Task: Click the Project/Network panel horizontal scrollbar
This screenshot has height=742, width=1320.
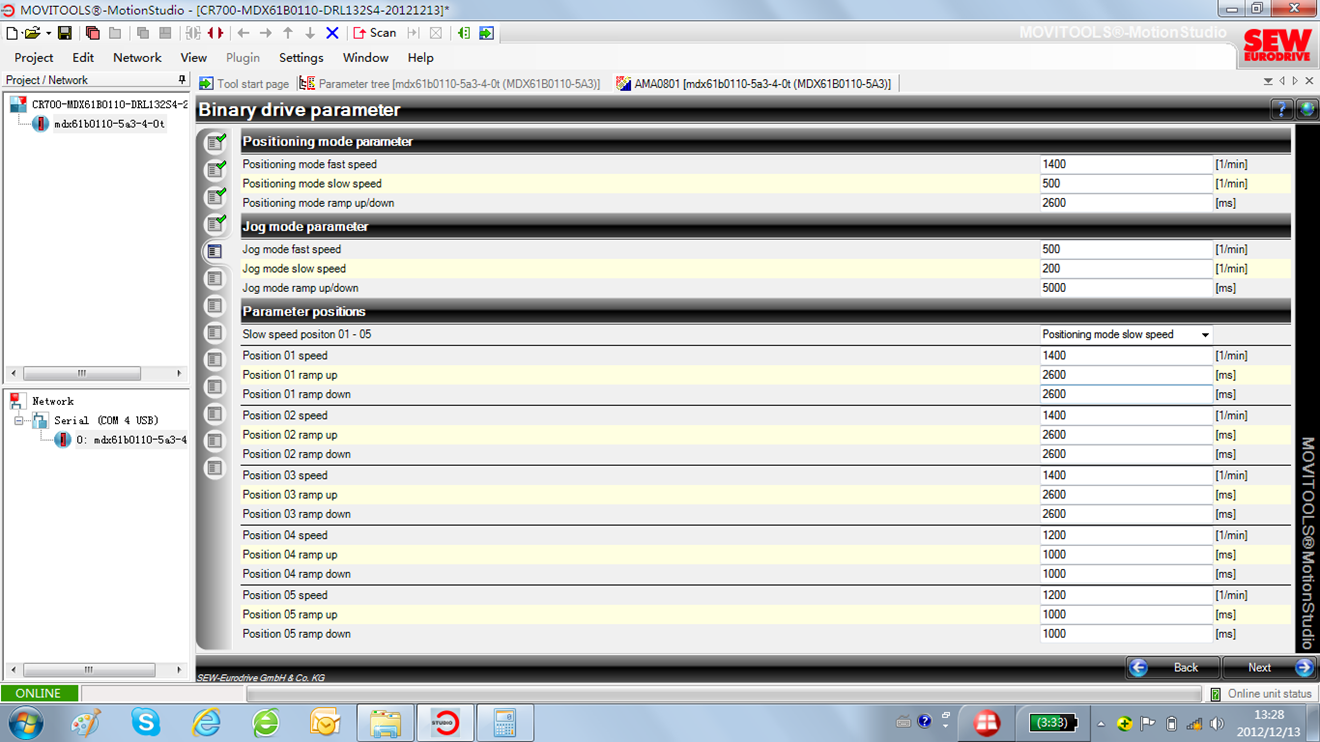Action: (x=82, y=373)
